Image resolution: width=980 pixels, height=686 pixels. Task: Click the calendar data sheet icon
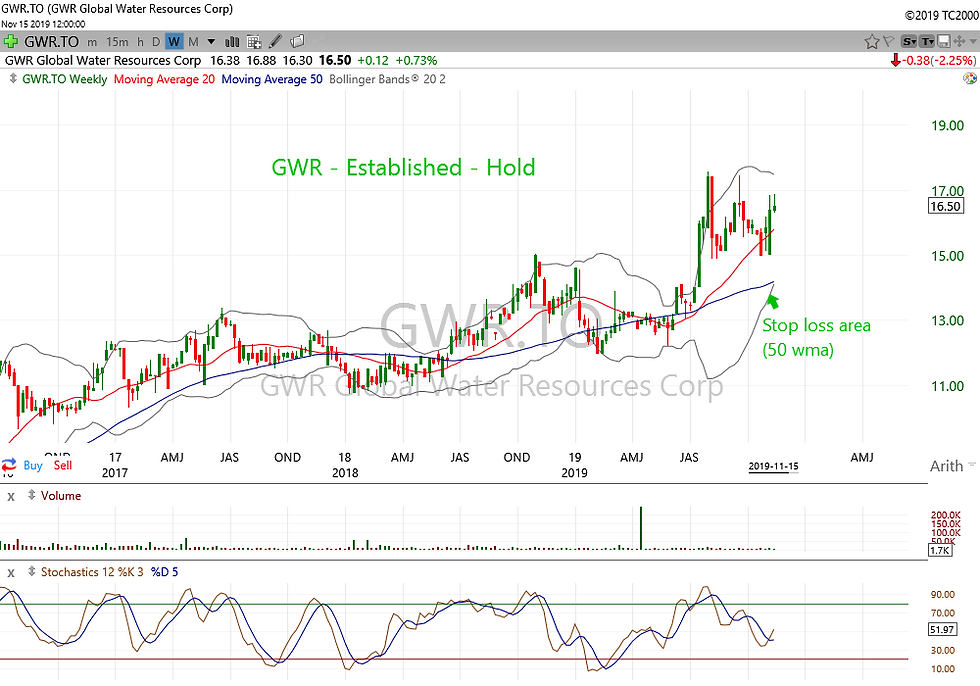coord(254,42)
